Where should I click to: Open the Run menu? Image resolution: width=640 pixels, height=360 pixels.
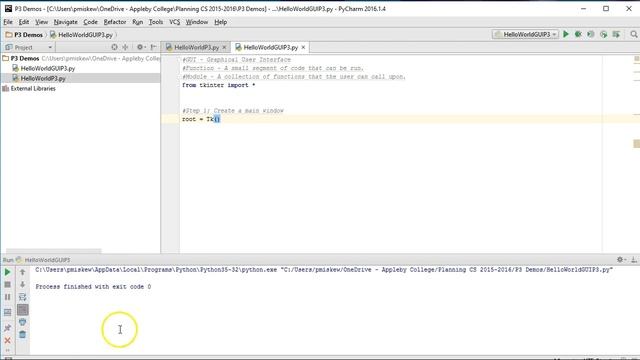(138, 22)
